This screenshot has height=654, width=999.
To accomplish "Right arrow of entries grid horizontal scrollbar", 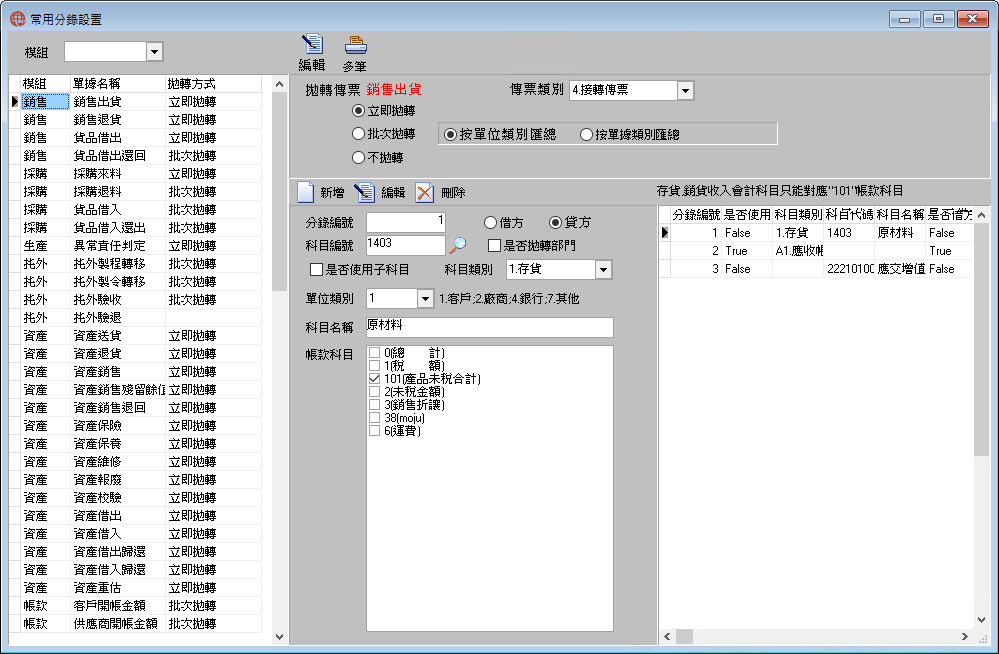I will pyautogui.click(x=965, y=636).
